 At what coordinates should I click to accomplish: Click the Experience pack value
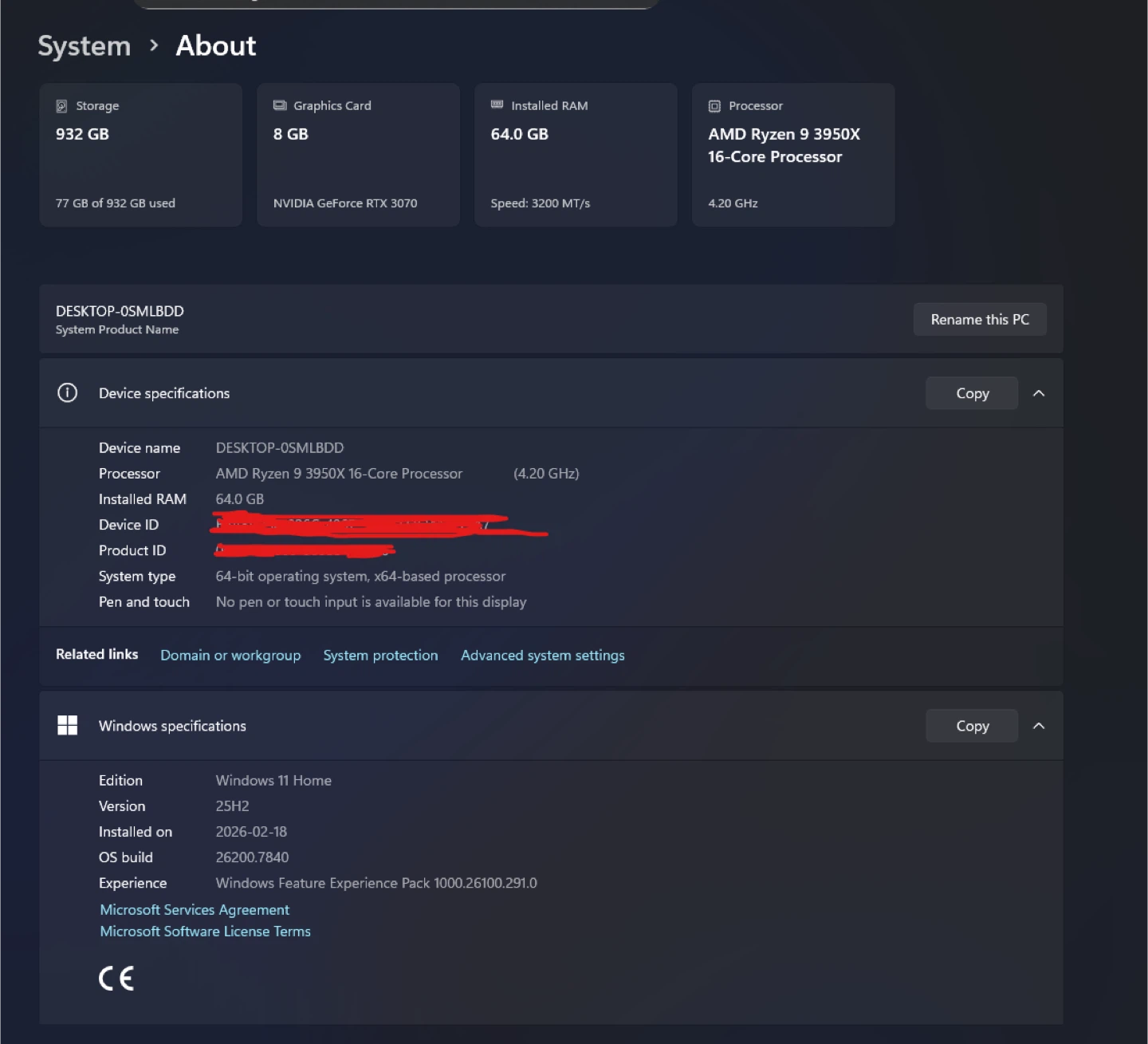click(x=376, y=883)
